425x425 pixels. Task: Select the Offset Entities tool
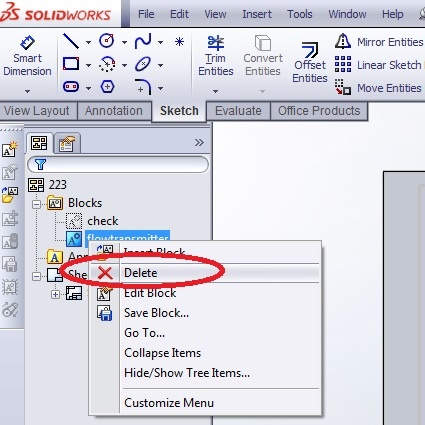pyautogui.click(x=310, y=62)
